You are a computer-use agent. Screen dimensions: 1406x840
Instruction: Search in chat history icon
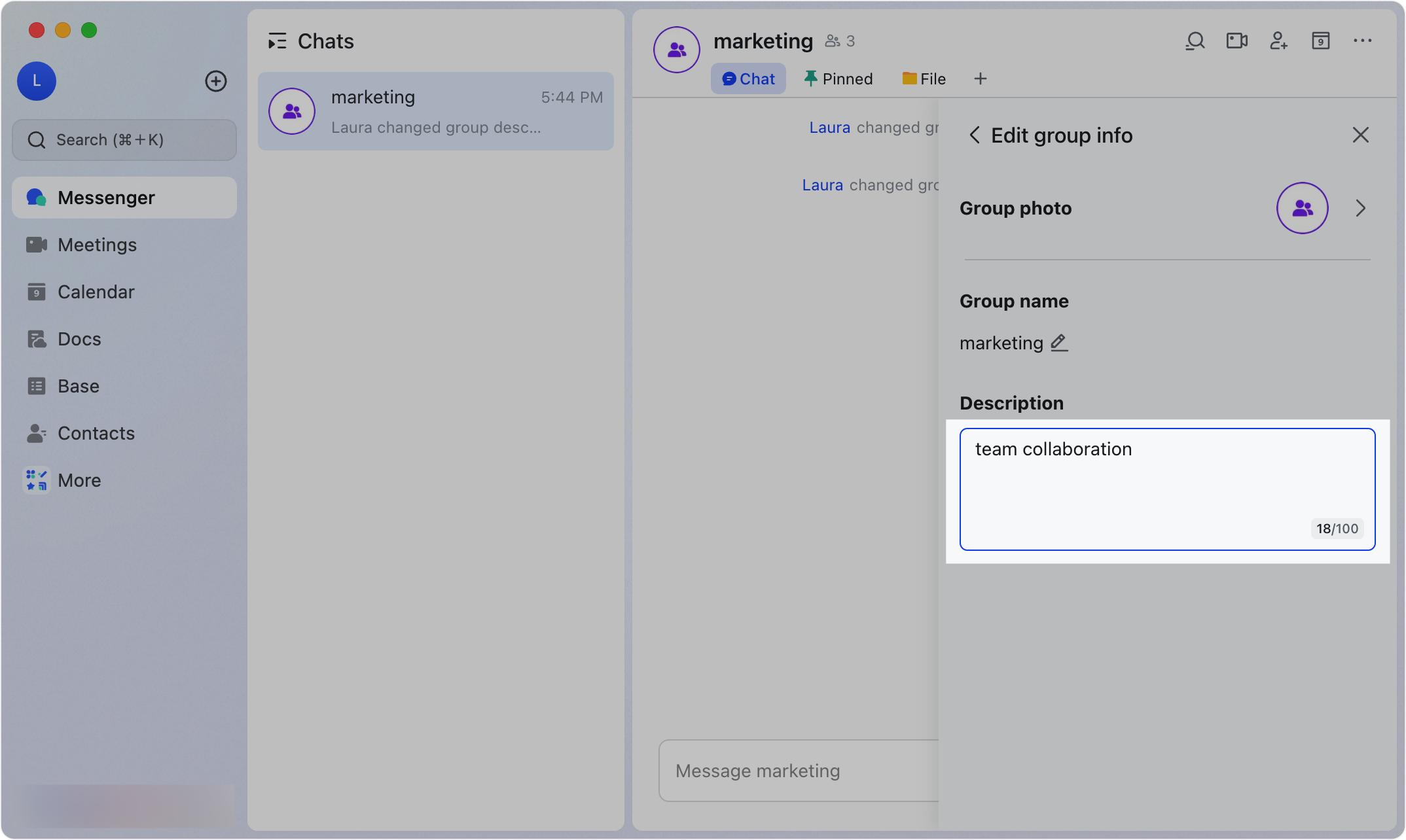1195,41
